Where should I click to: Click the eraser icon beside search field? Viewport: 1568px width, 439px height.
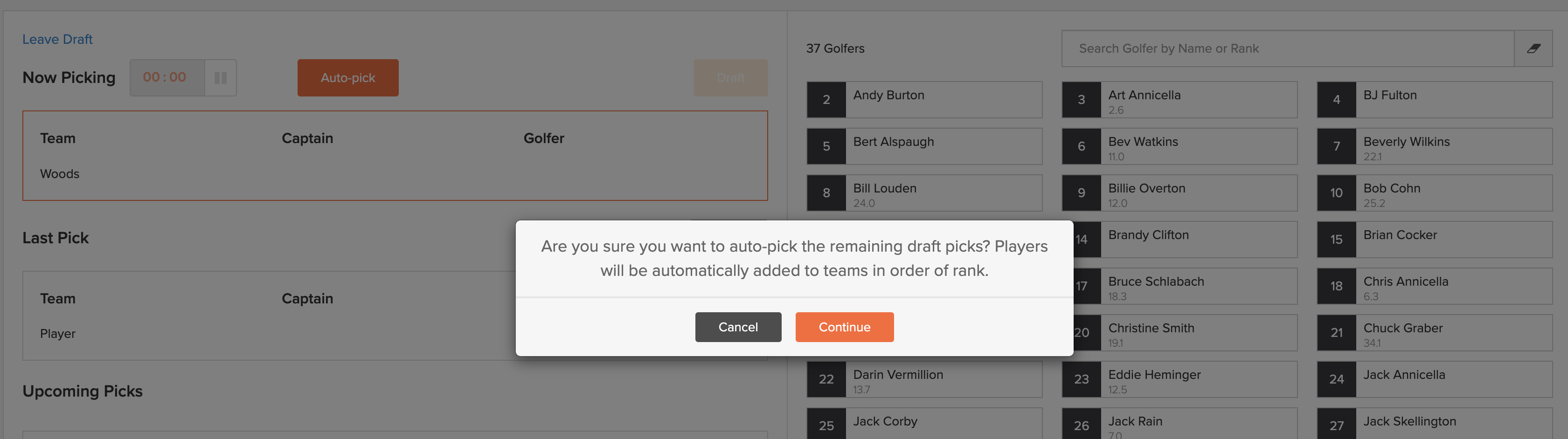click(1533, 48)
